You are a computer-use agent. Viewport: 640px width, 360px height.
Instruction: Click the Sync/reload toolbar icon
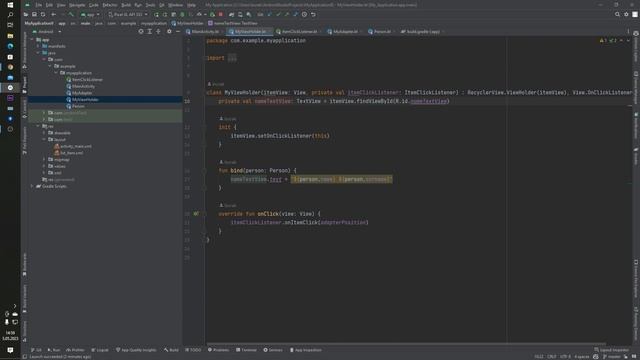(x=43, y=14)
